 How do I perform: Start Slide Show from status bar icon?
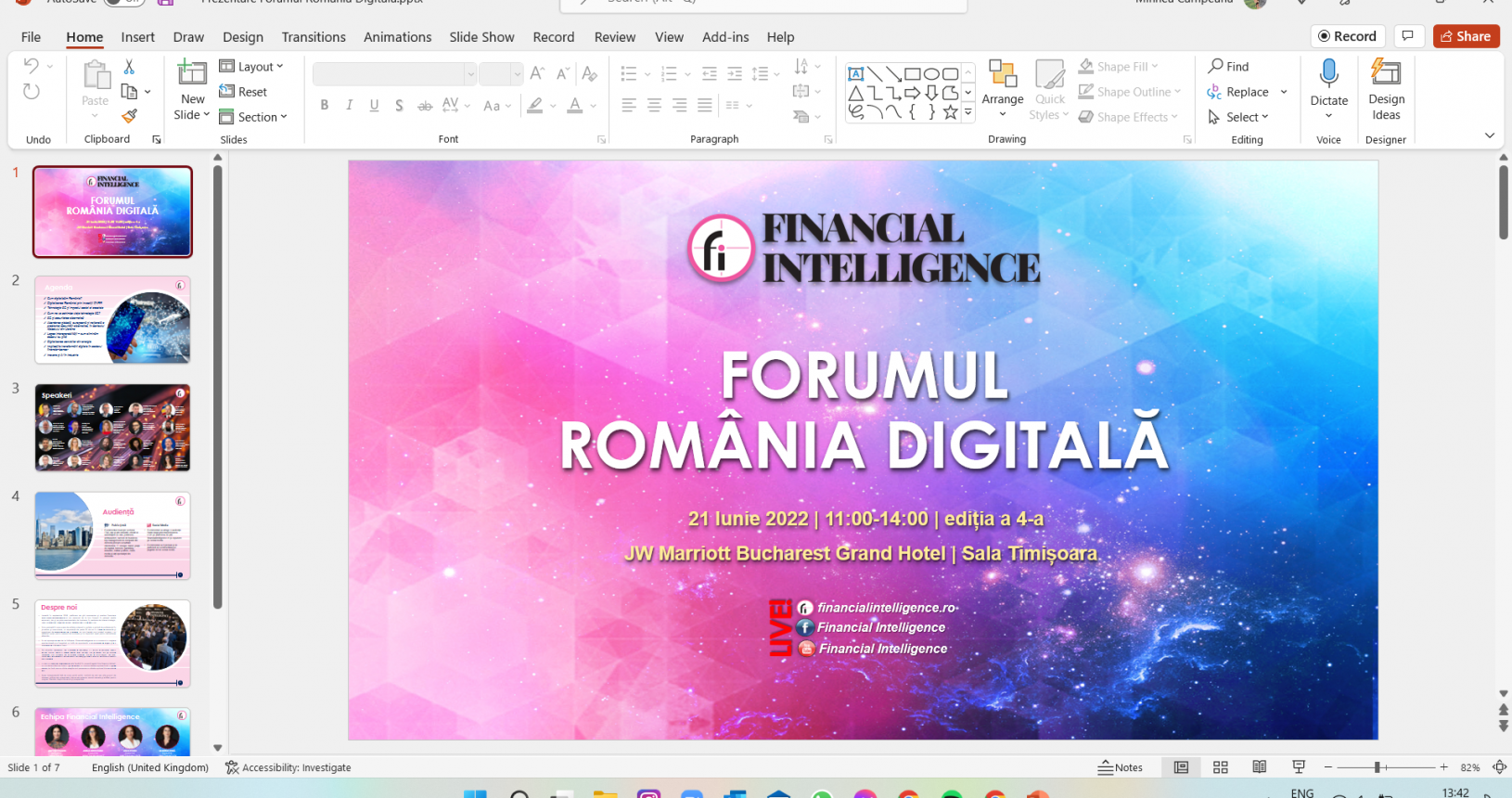1299,767
